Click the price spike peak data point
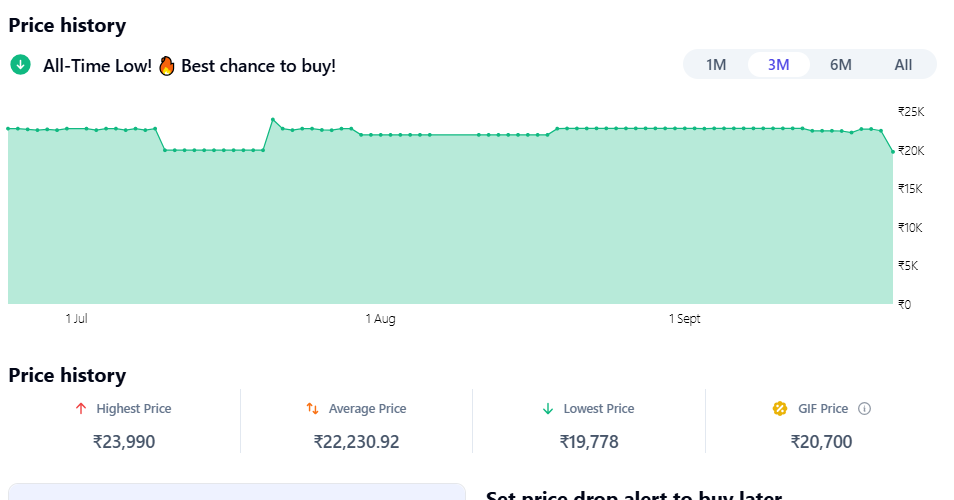Image resolution: width=954 pixels, height=500 pixels. pos(273,120)
